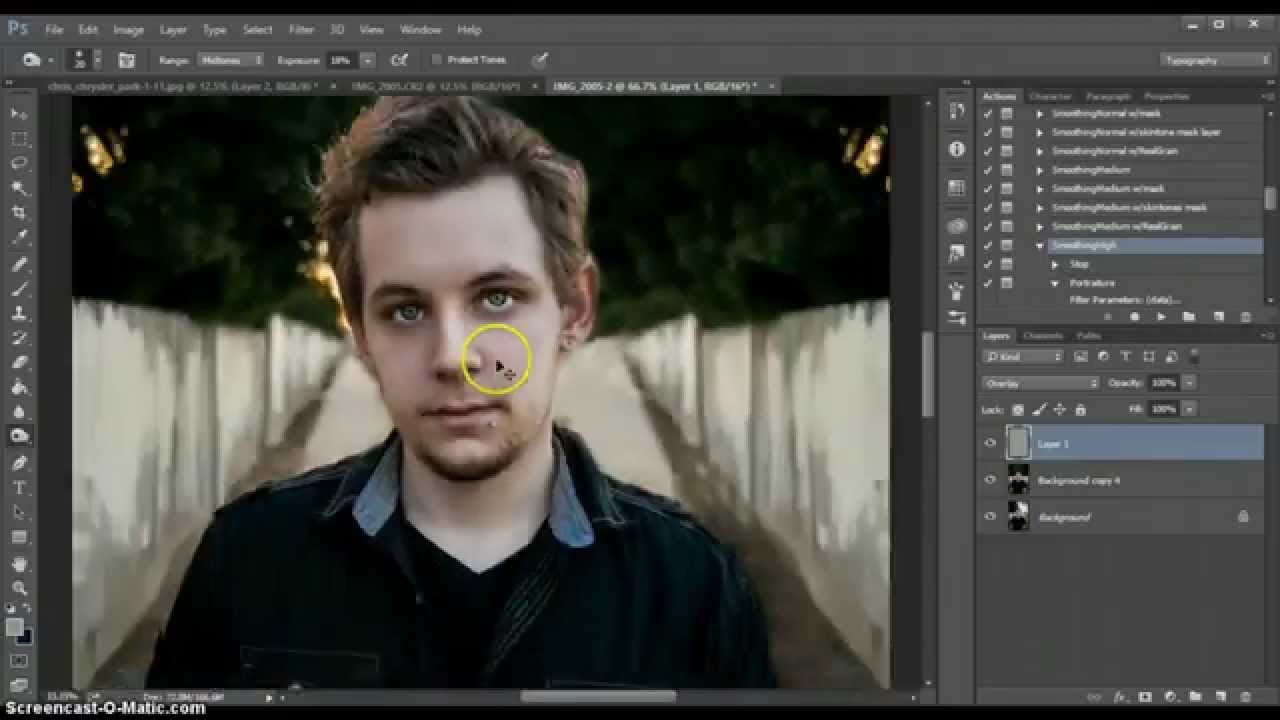
Task: Select the Crop tool
Action: pyautogui.click(x=20, y=213)
